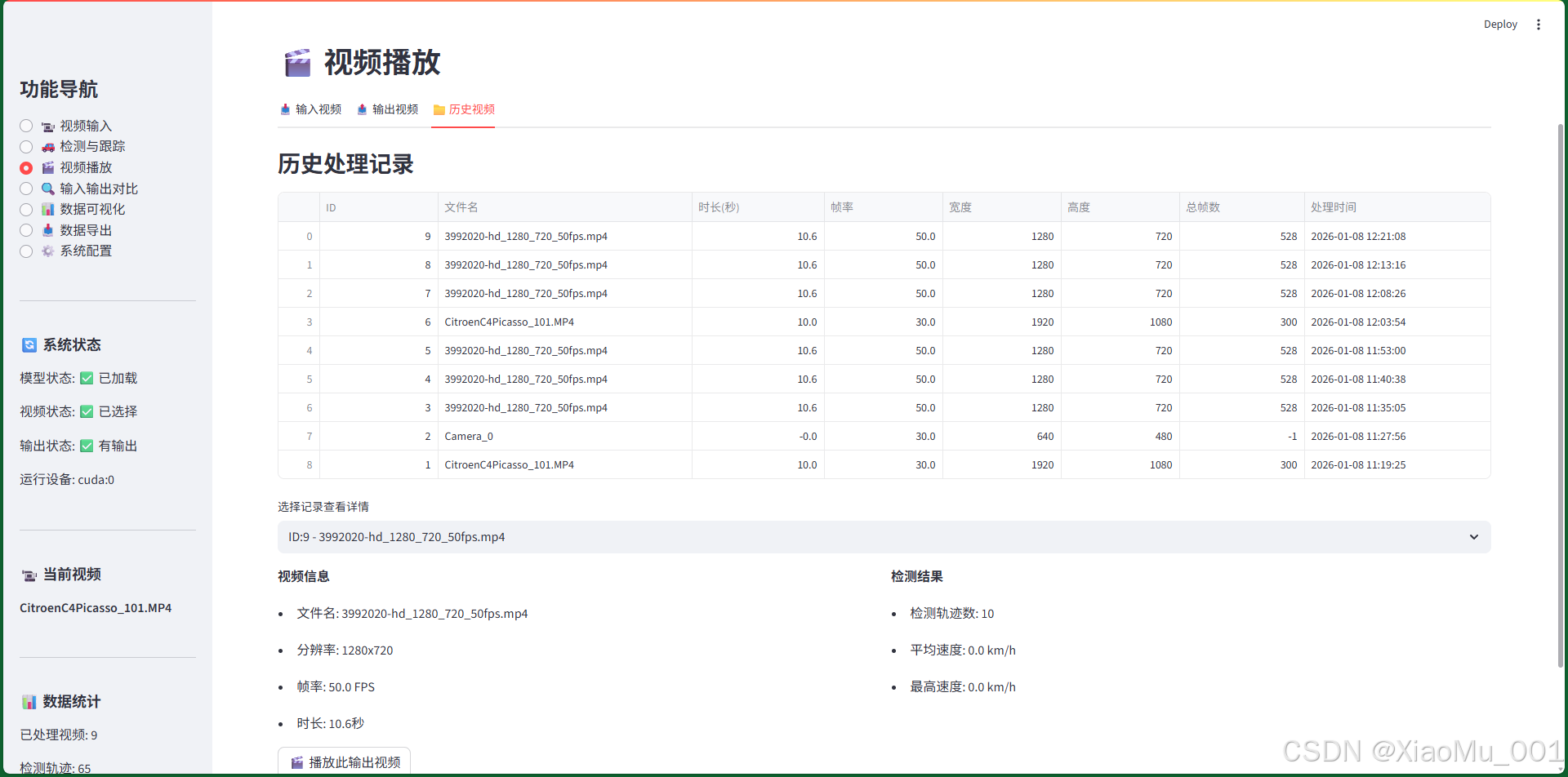Click the bar chart icon beside 数据统计

point(29,701)
